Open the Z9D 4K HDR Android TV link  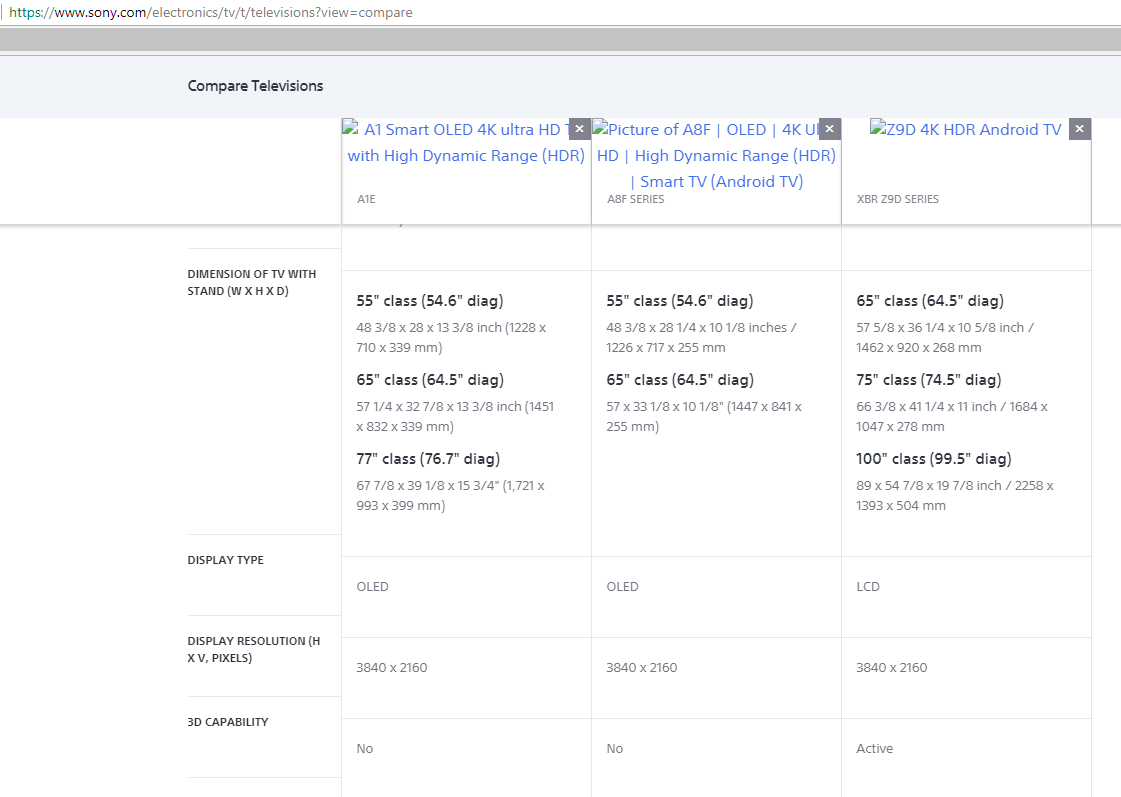(966, 130)
